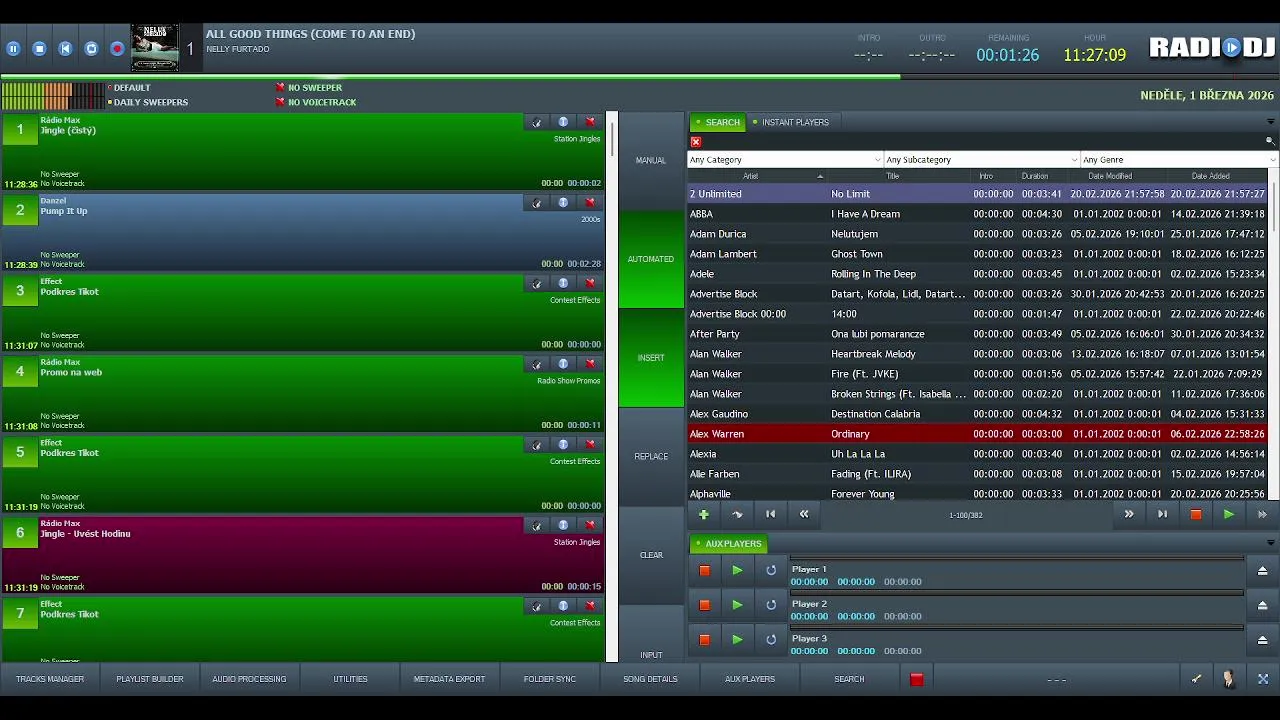Select the Default rotation indicator
The height and width of the screenshot is (720, 1280).
coord(129,88)
